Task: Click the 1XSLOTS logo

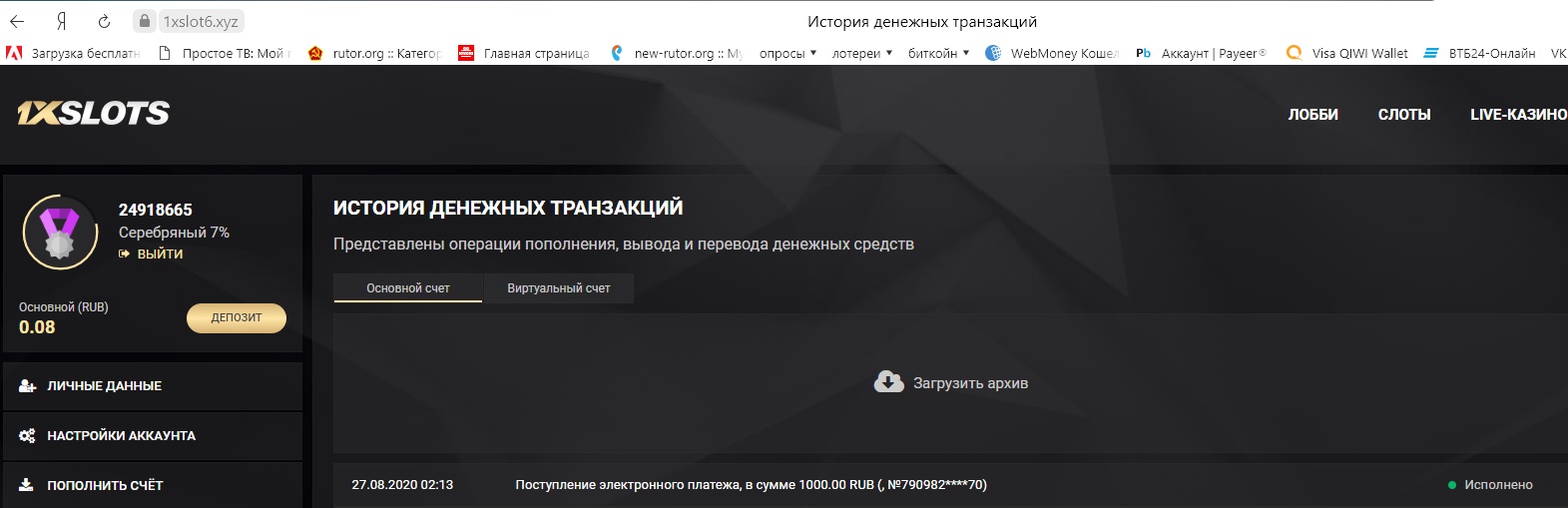Action: pyautogui.click(x=94, y=113)
